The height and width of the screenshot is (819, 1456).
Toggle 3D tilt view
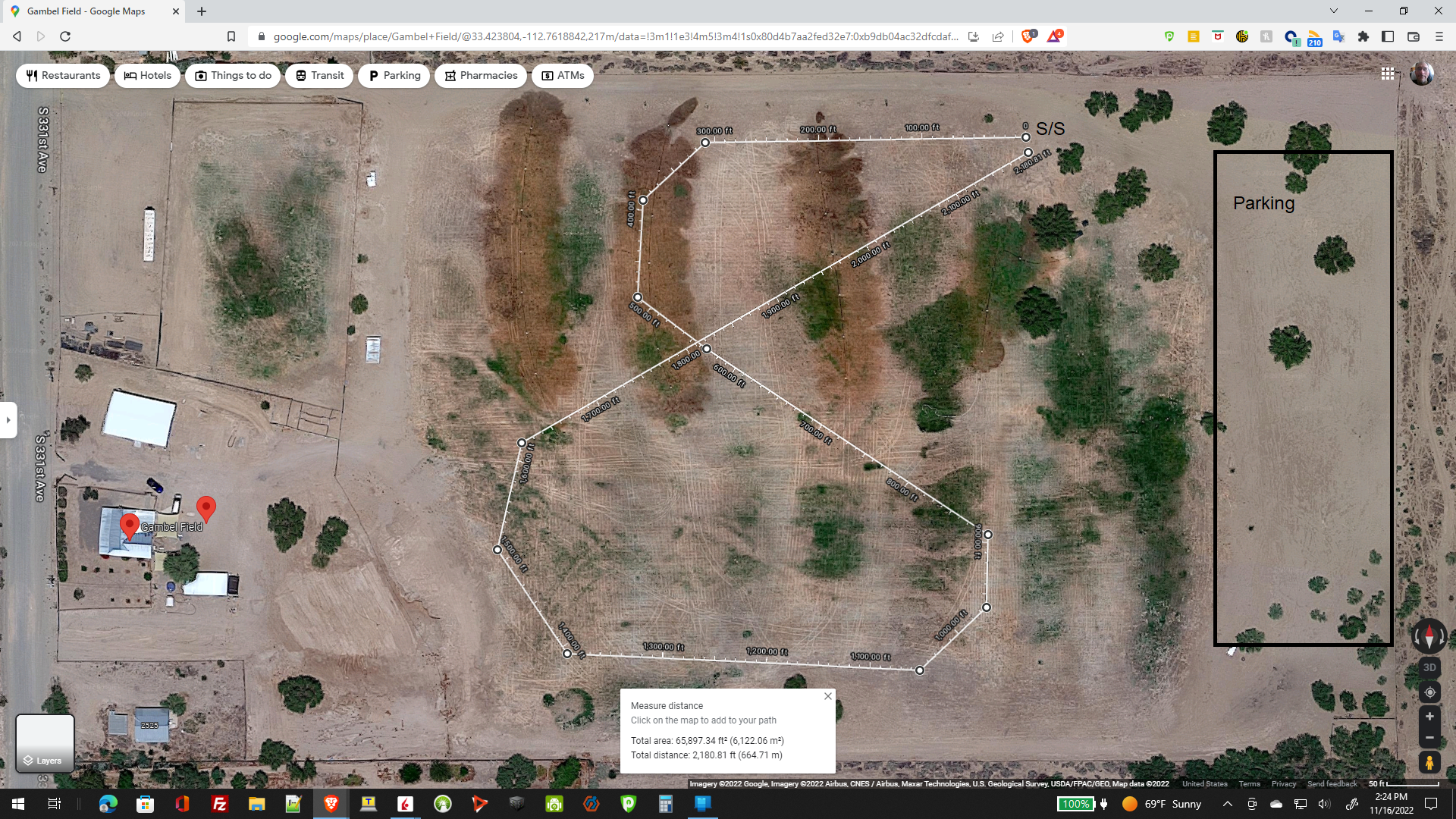[x=1429, y=667]
